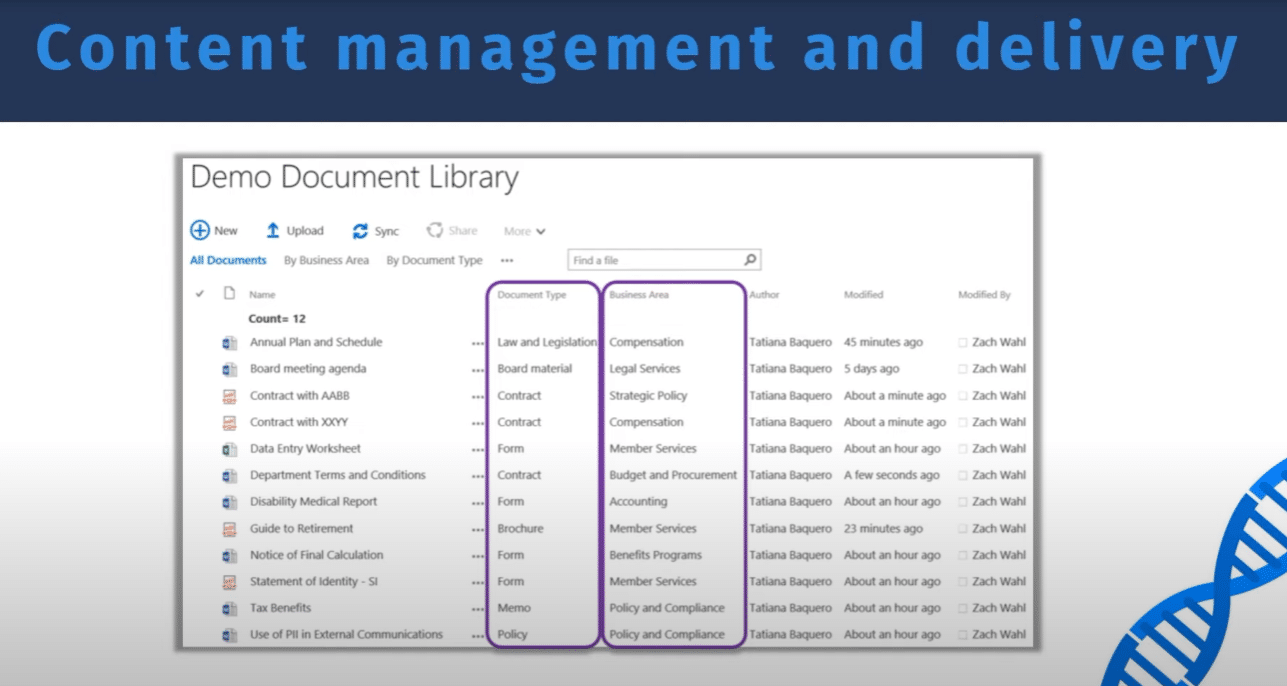Open ellipsis menu for Board meeting agenda
The image size is (1287, 686).
[x=478, y=370]
